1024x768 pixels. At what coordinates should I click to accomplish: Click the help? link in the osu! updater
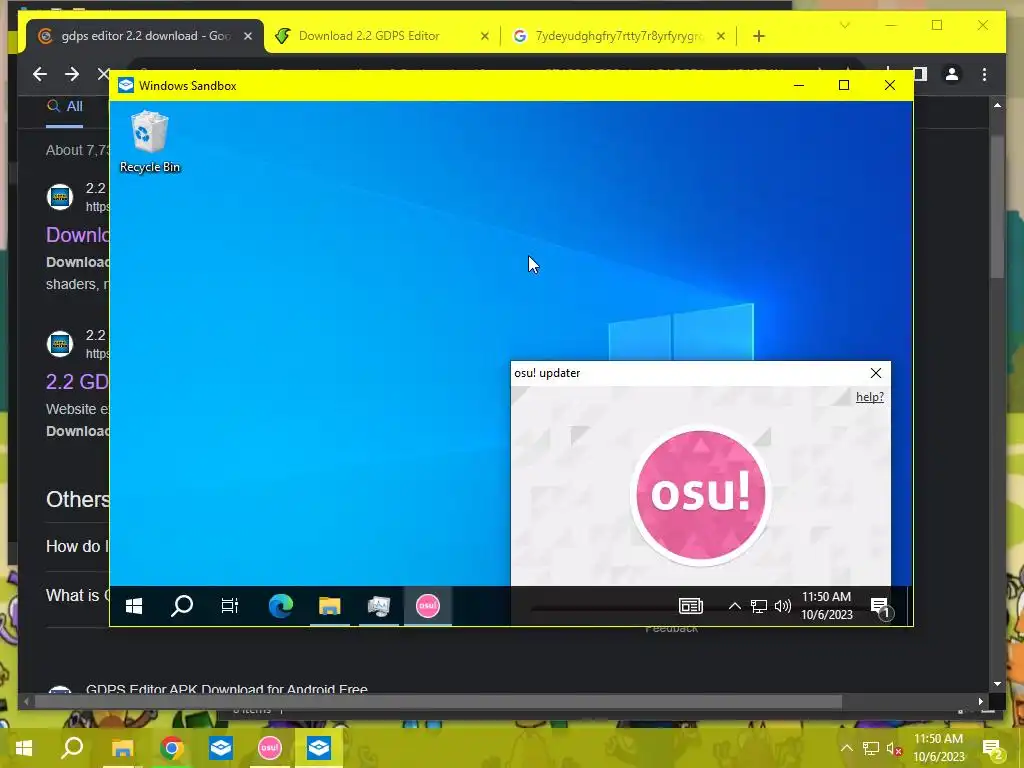point(870,397)
